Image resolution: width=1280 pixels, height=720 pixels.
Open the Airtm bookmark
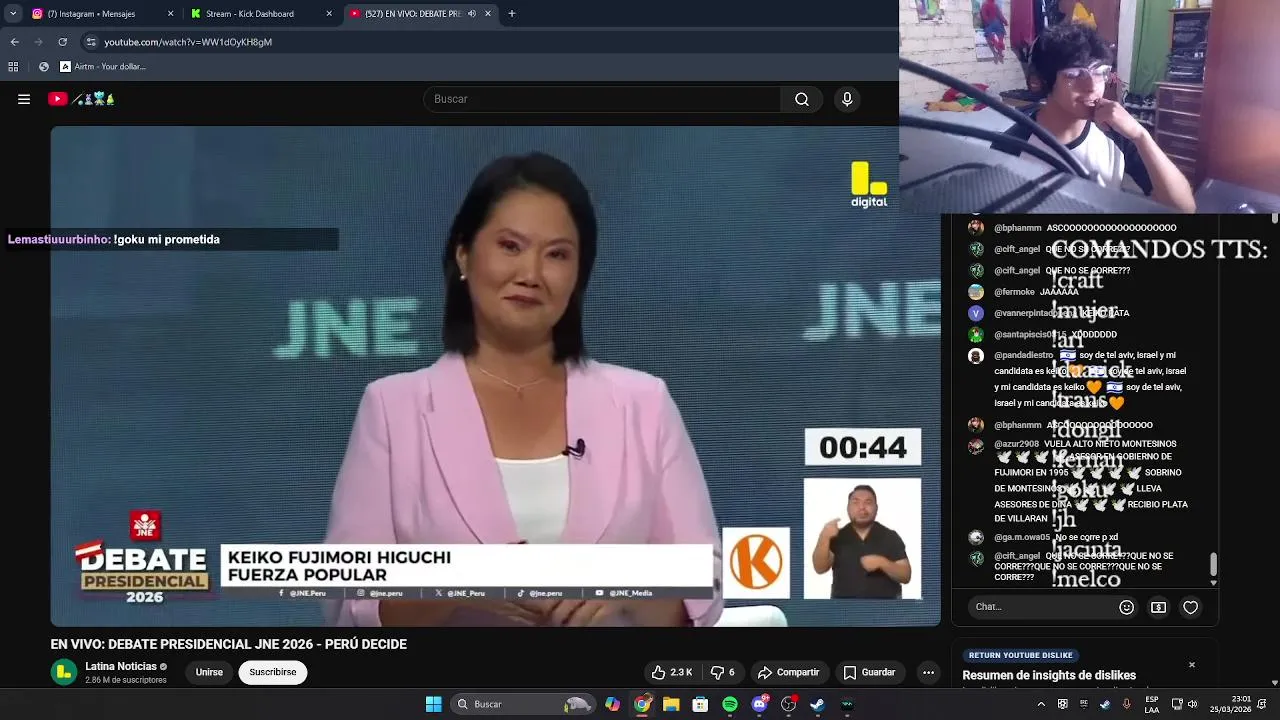[103, 67]
